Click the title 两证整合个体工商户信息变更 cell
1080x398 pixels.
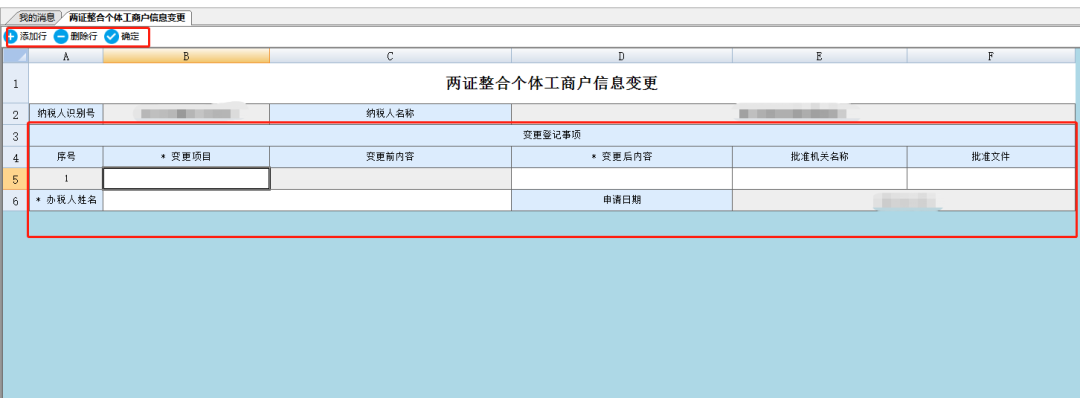coord(552,83)
